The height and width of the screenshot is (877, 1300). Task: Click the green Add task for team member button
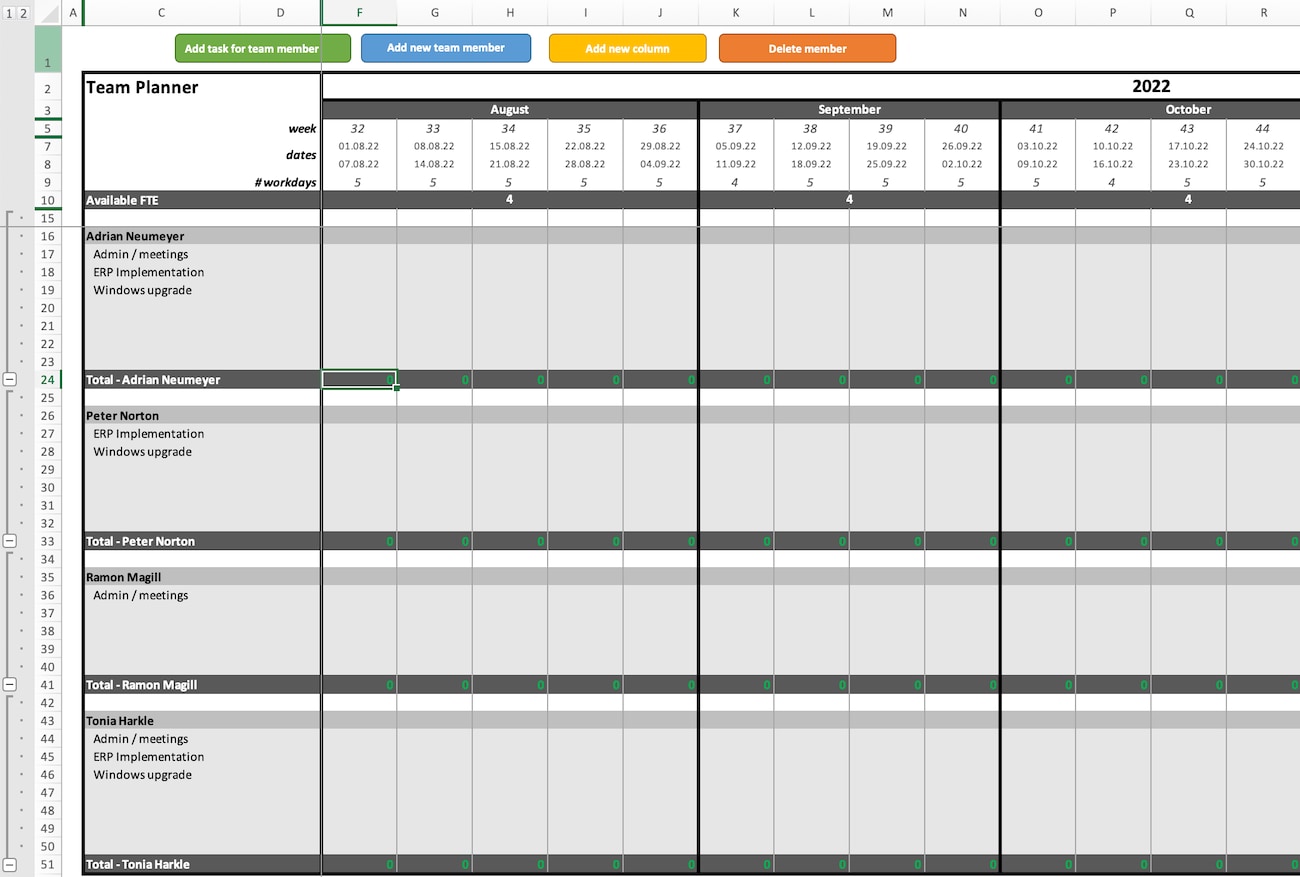(262, 48)
